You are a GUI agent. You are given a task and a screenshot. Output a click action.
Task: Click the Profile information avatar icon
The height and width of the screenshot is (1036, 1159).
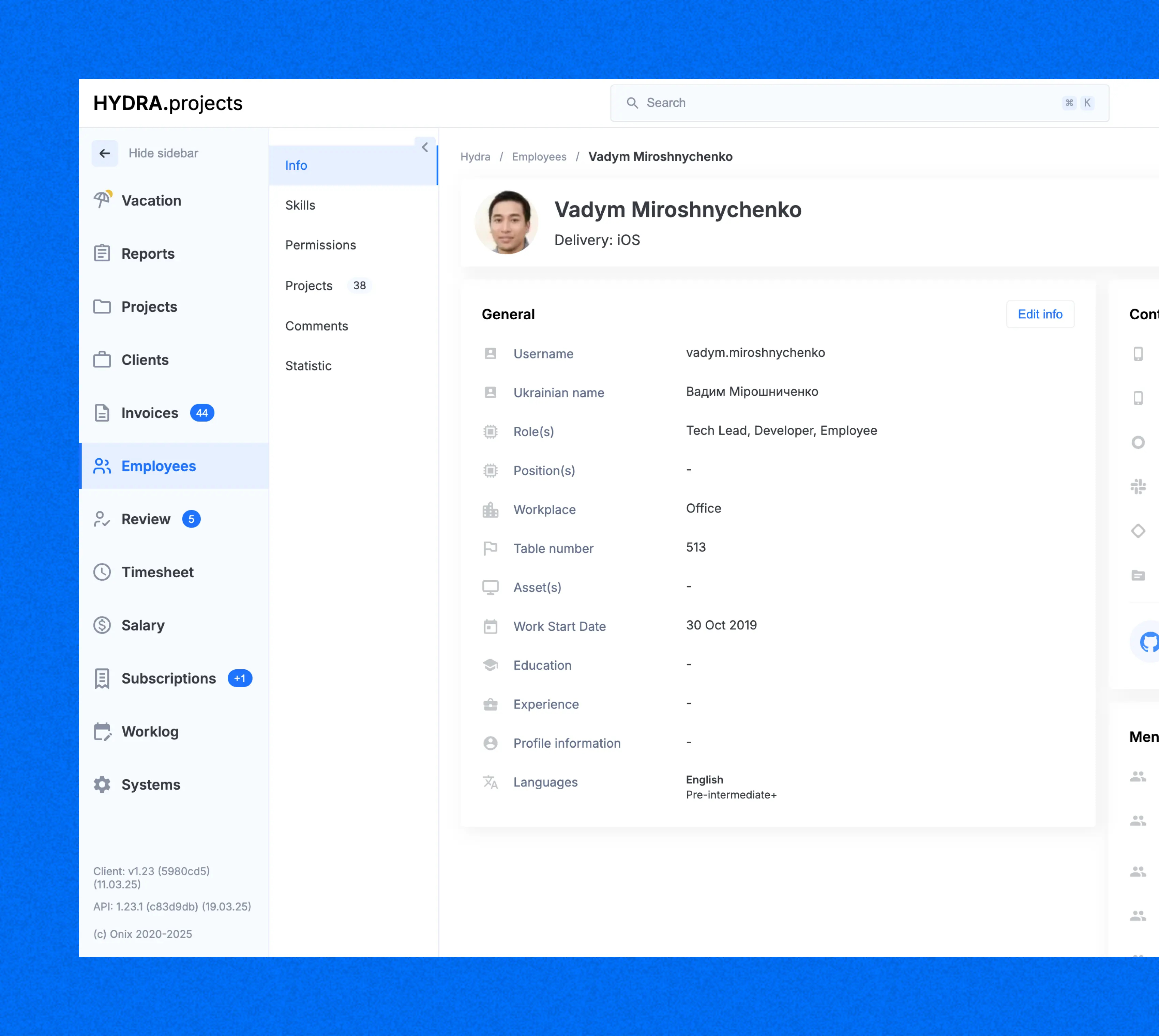[x=490, y=743]
